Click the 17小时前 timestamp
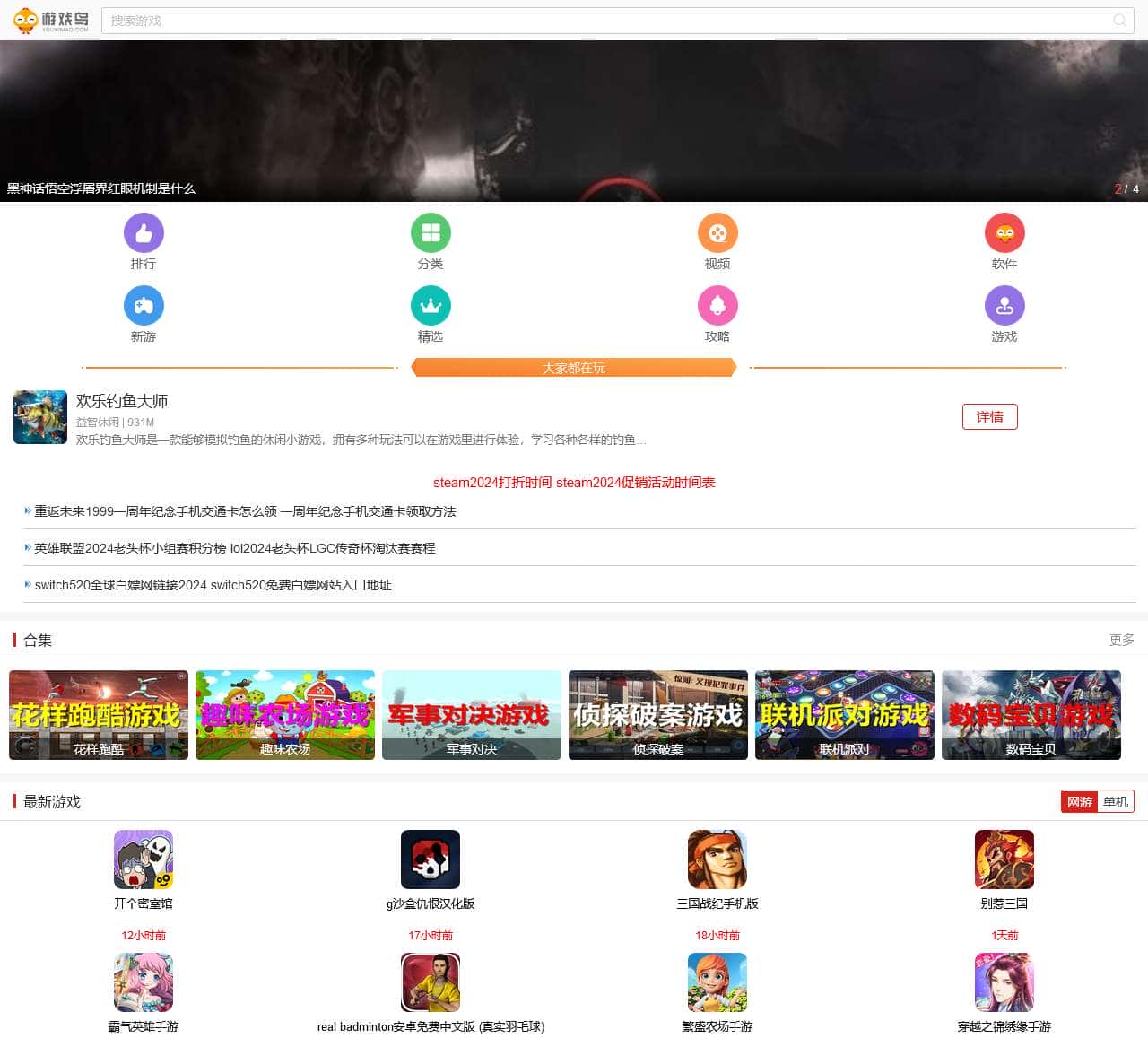 [x=430, y=935]
